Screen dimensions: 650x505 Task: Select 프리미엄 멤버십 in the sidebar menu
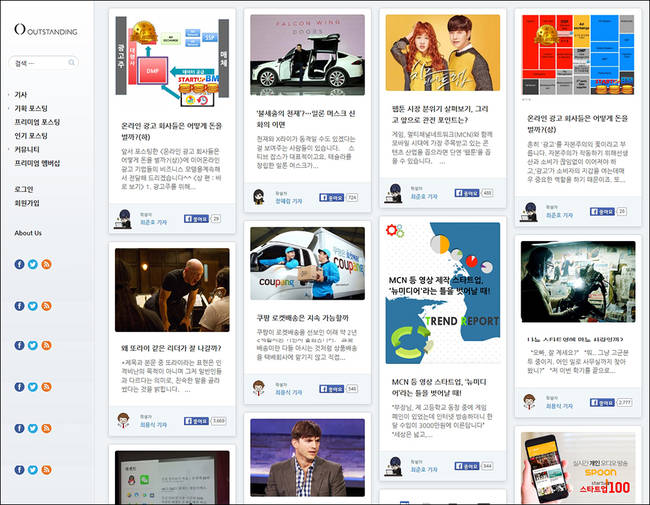[37, 162]
